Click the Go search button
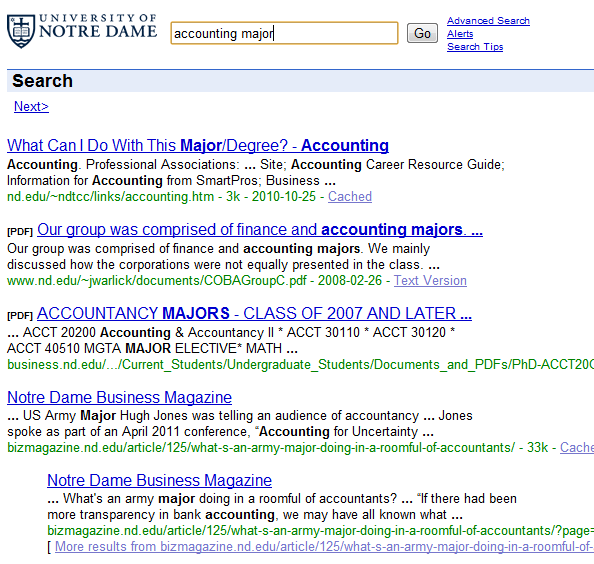The image size is (594, 564). 422,33
